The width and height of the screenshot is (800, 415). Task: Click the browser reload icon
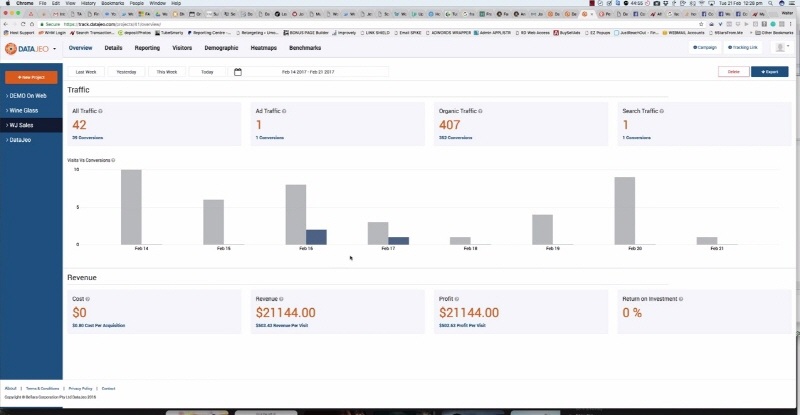[23, 24]
